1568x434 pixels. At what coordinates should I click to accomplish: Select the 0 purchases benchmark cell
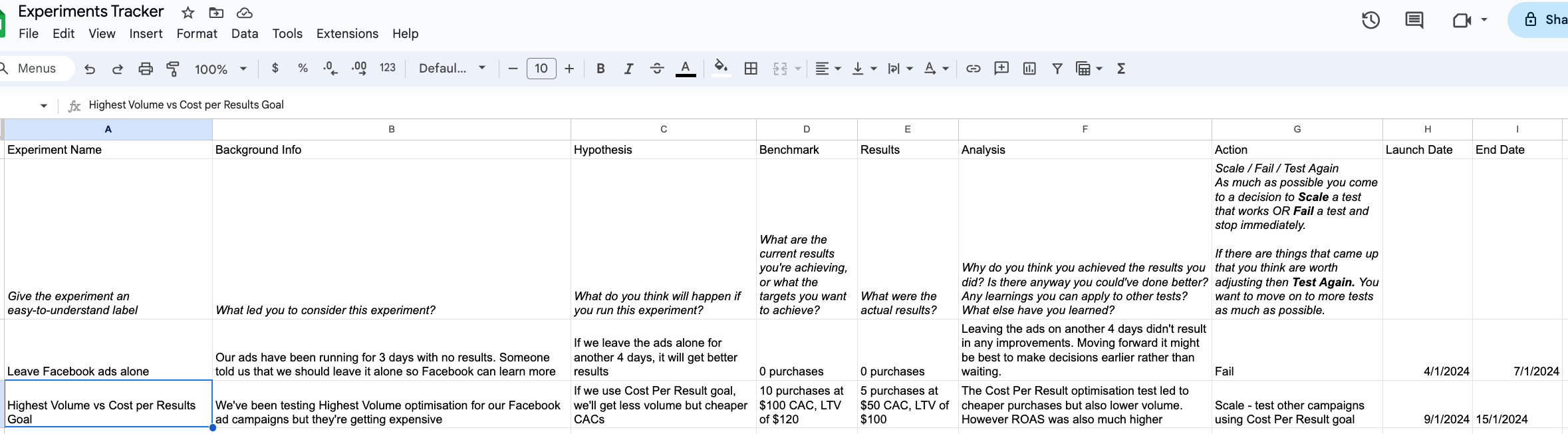807,350
